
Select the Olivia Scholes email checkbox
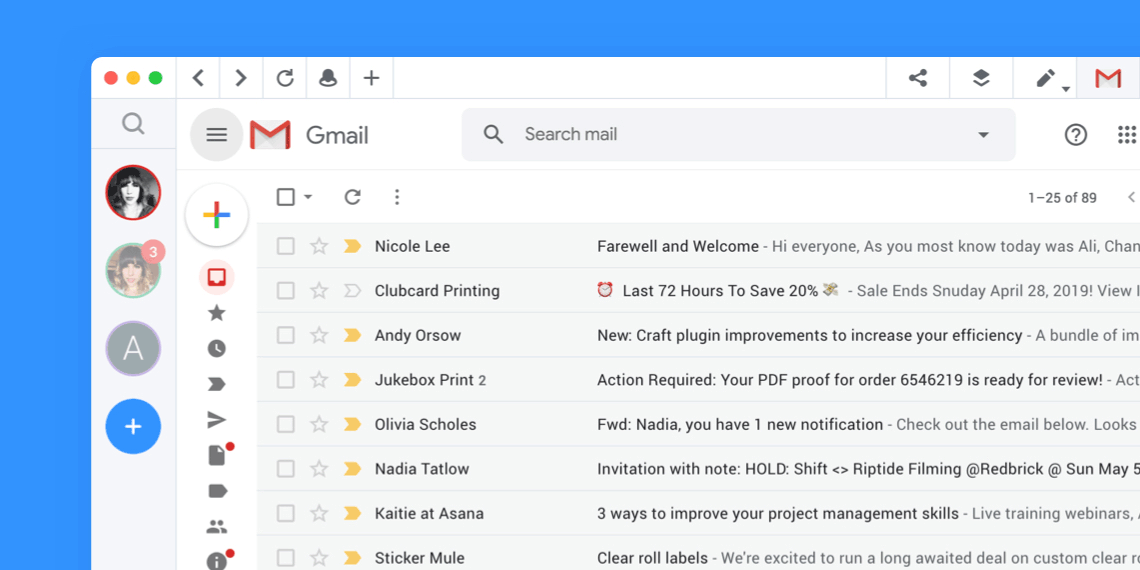286,425
